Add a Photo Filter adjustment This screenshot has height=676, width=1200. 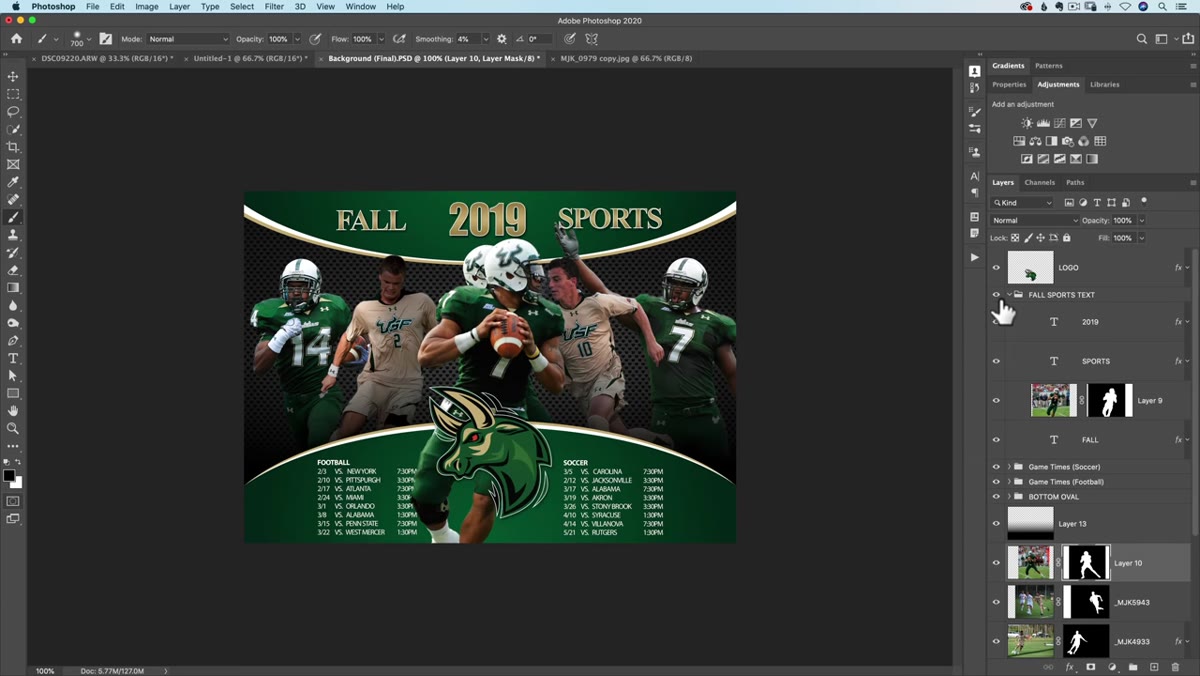tap(1067, 141)
